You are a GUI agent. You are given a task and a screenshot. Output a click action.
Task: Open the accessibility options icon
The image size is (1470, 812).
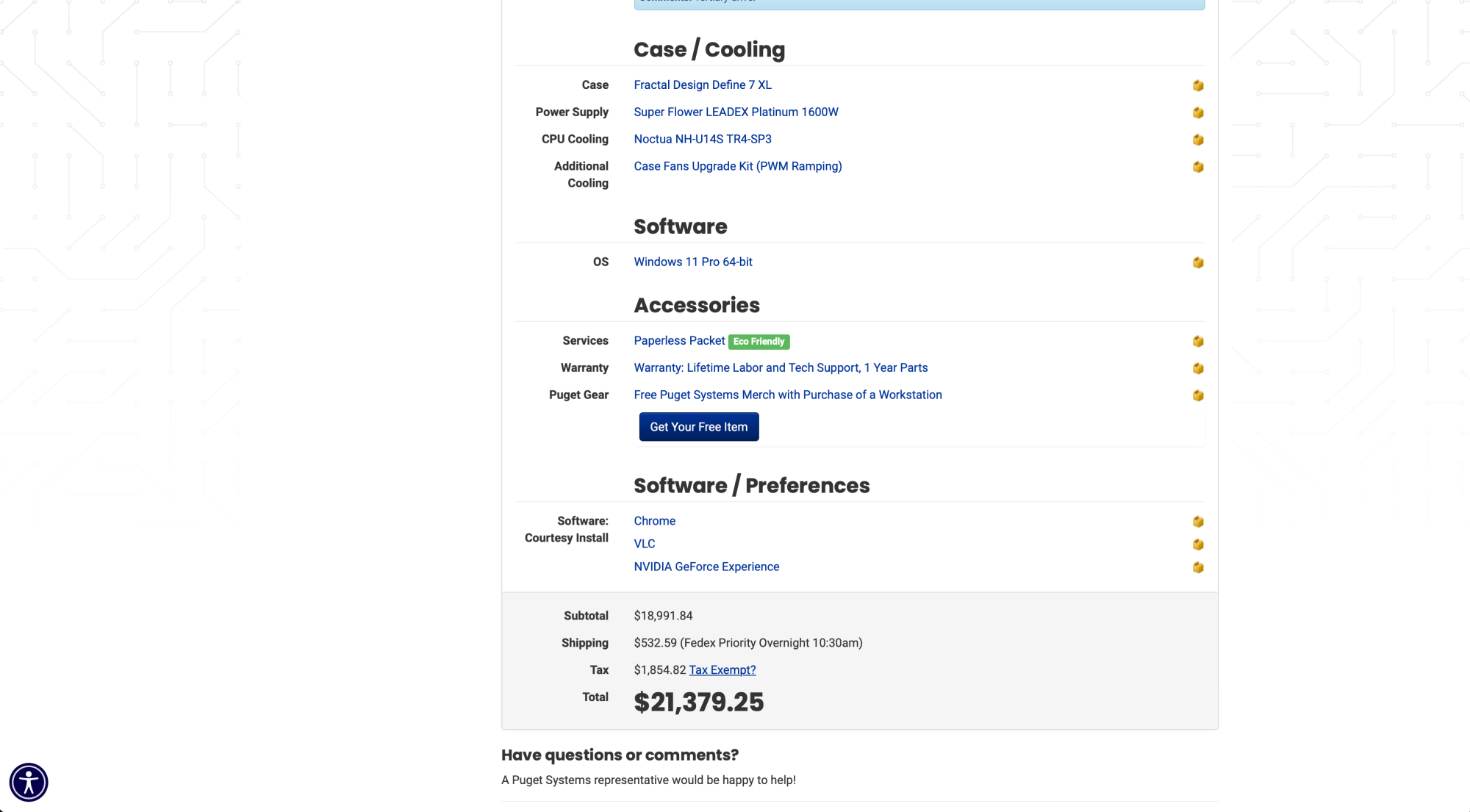click(29, 782)
